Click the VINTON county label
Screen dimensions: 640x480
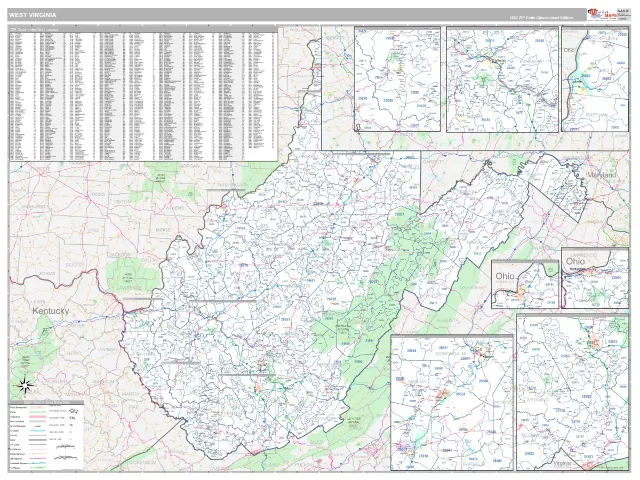coord(122,202)
